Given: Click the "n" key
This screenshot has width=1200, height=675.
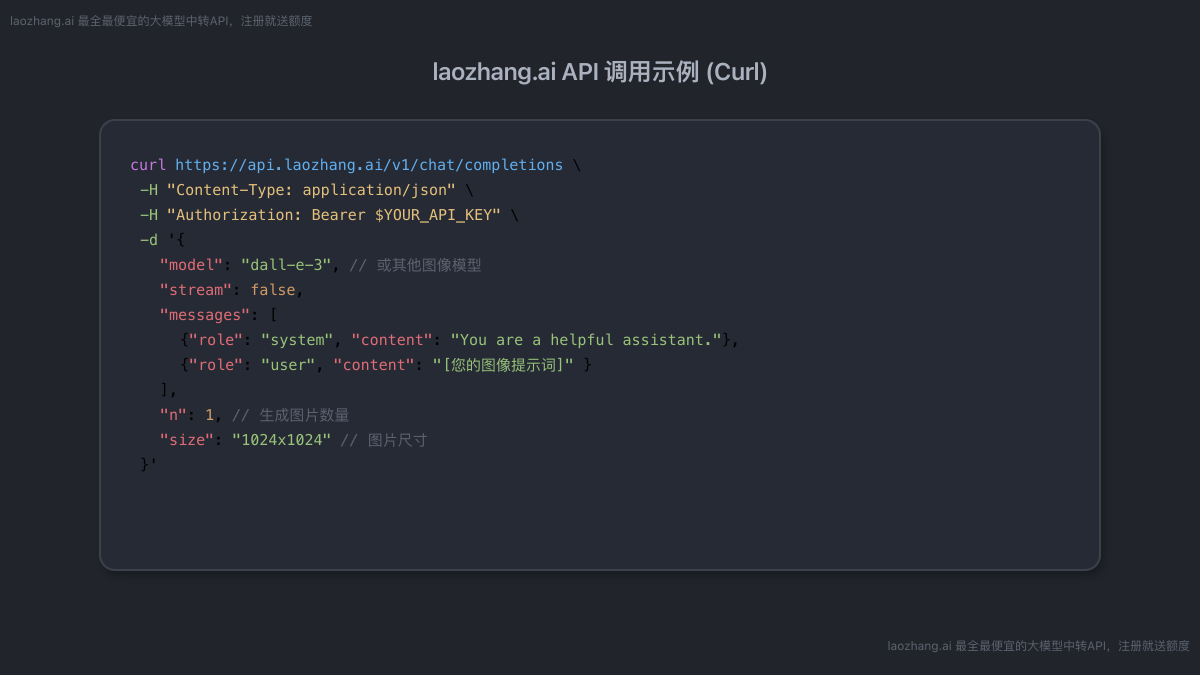Looking at the screenshot, I should (173, 415).
